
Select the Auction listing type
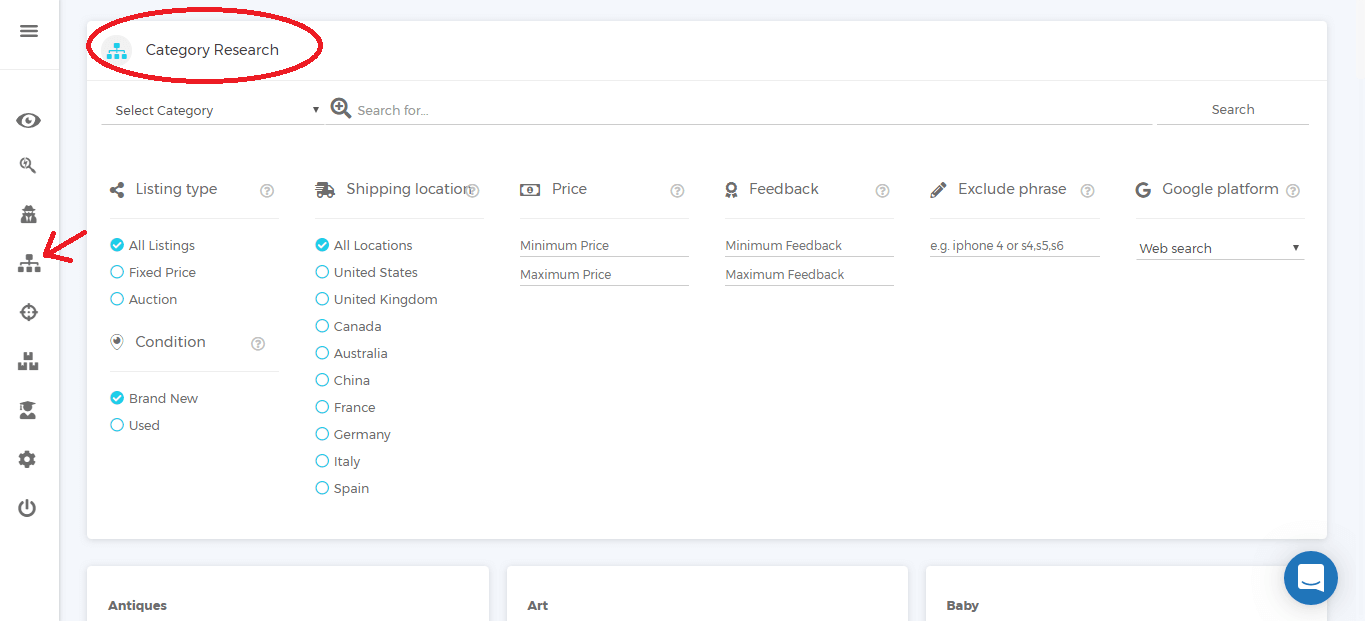tap(117, 299)
